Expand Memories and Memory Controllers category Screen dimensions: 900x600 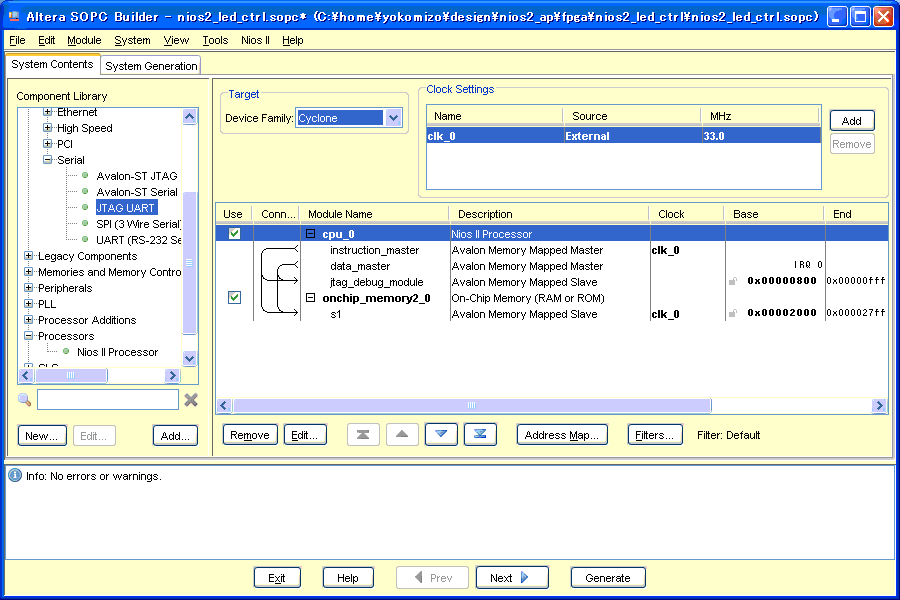[x=28, y=272]
